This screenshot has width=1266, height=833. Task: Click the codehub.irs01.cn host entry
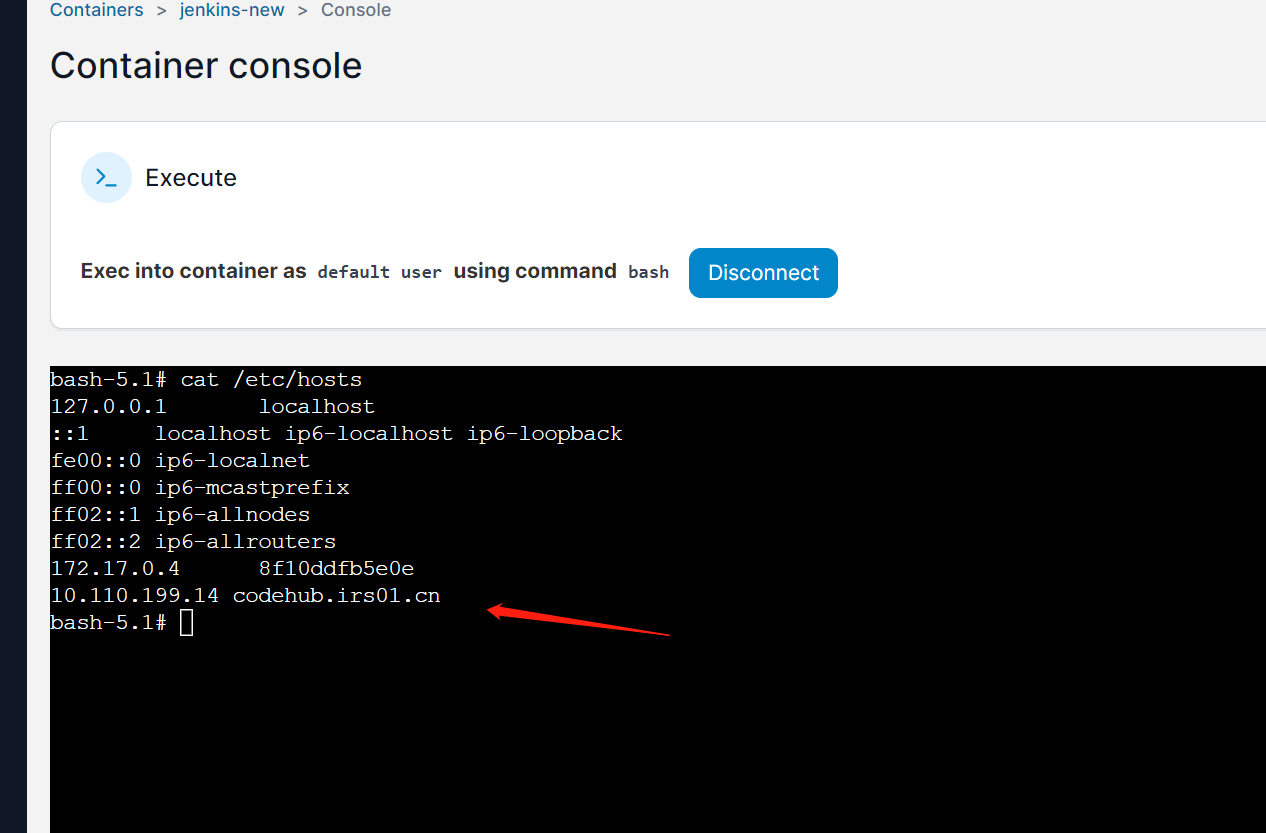336,596
